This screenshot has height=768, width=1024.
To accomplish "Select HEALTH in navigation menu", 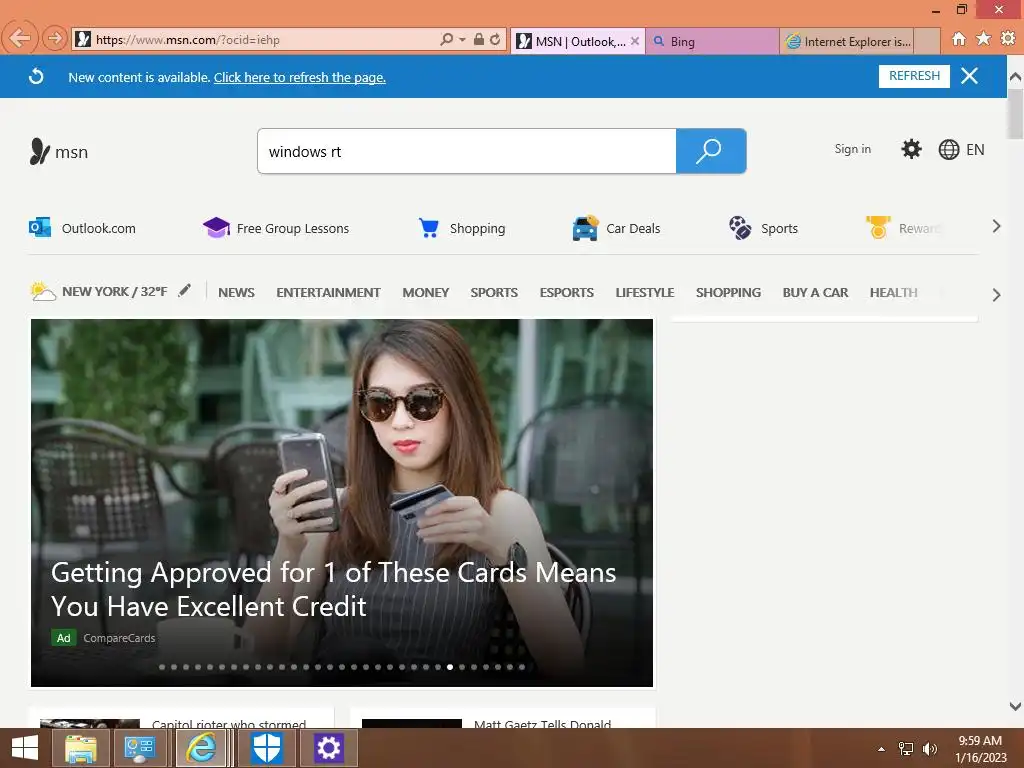I will coord(893,293).
